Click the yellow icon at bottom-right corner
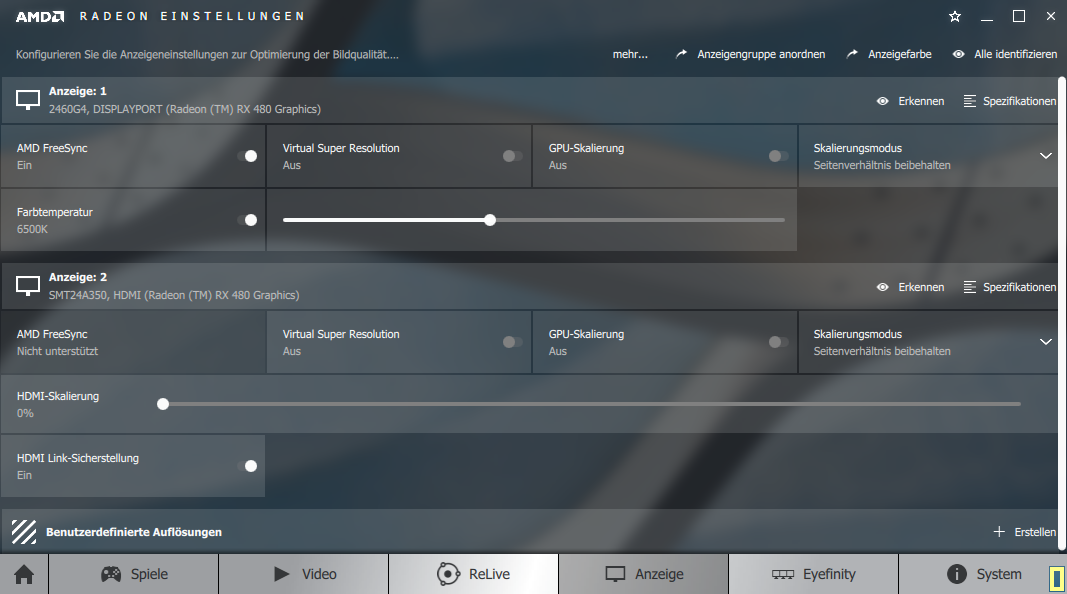Viewport: 1067px width, 594px height. [1057, 579]
